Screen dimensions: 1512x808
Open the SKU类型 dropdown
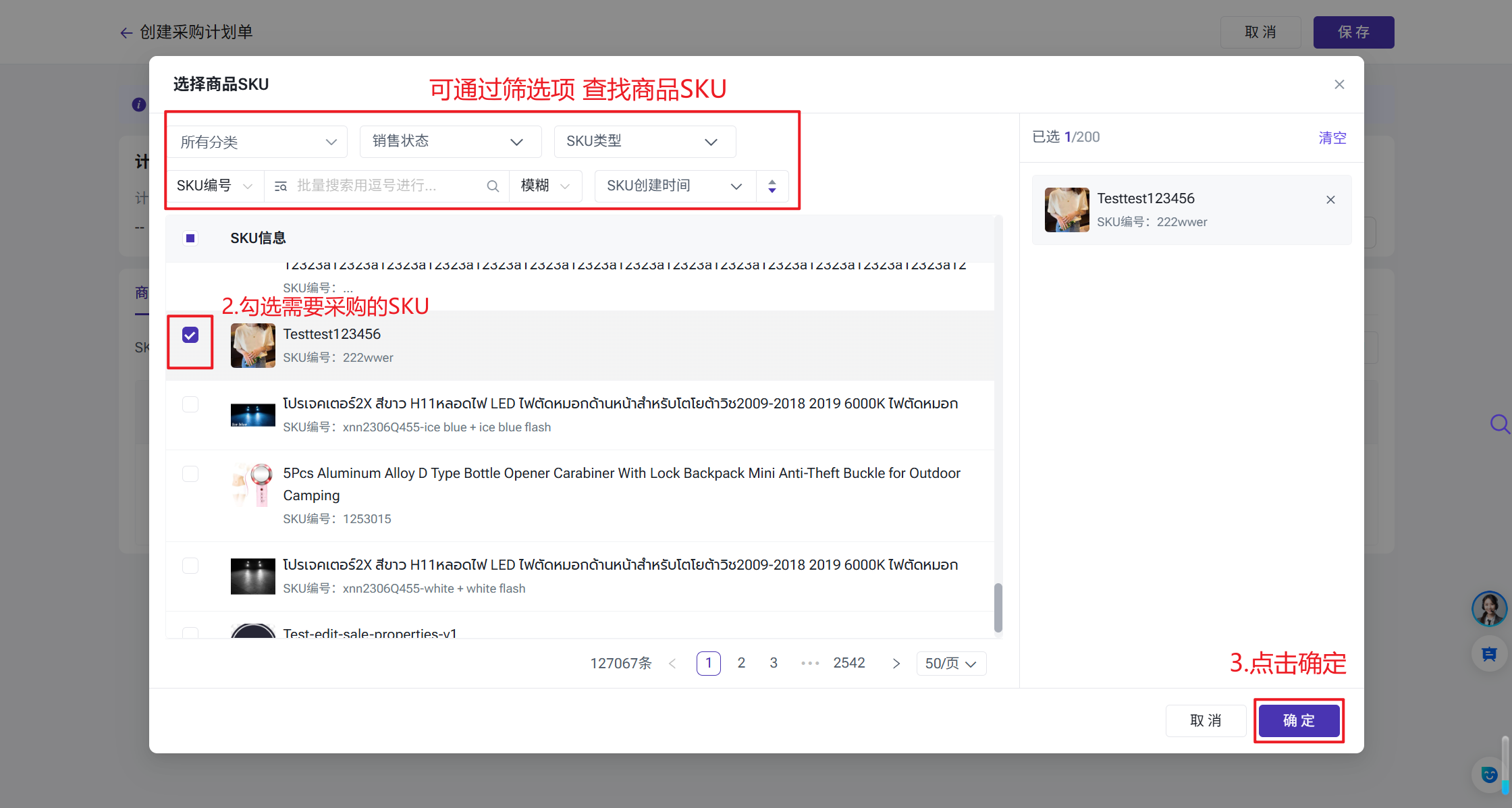[645, 142]
